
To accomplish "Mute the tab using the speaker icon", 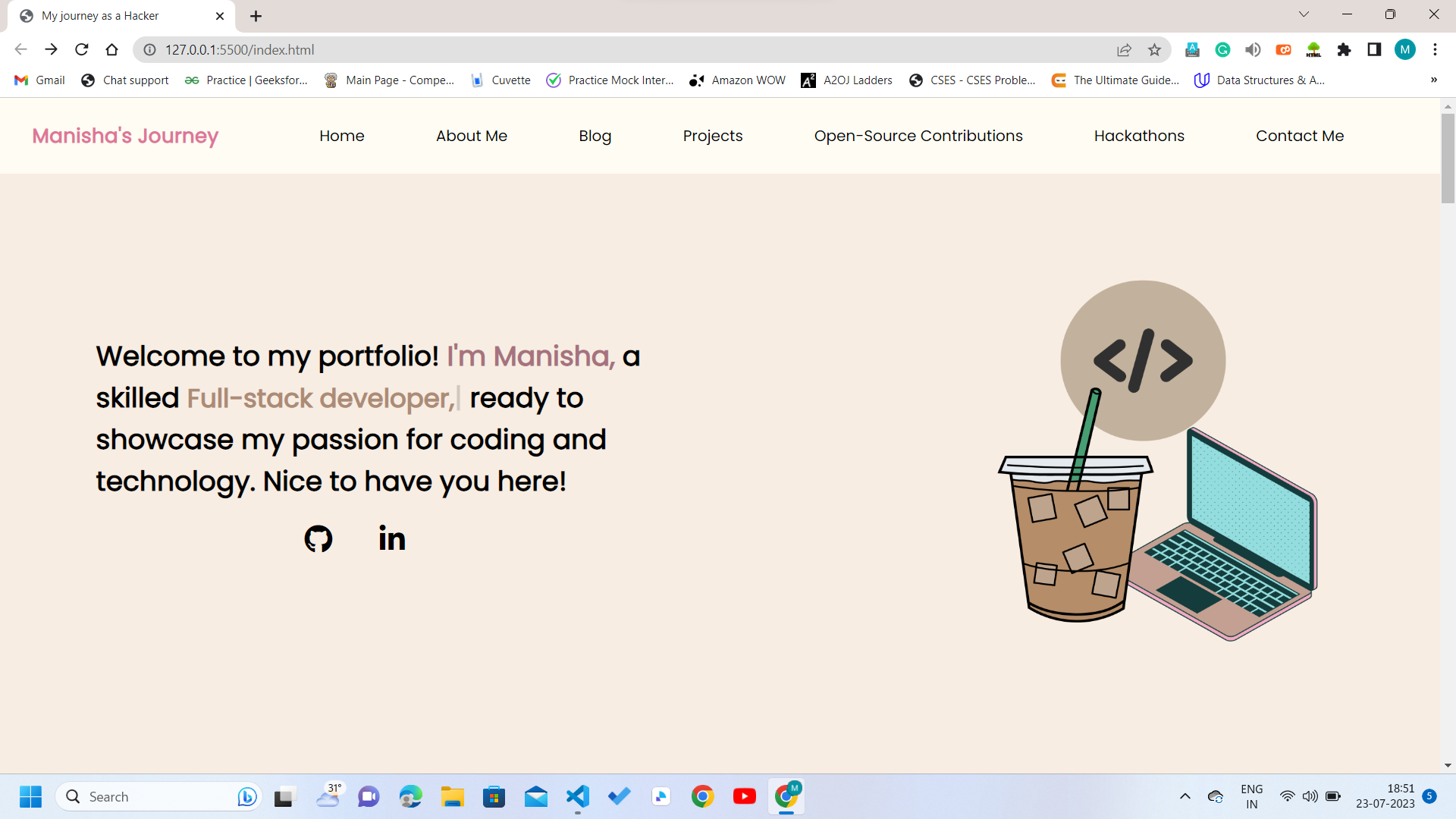I will (1253, 49).
